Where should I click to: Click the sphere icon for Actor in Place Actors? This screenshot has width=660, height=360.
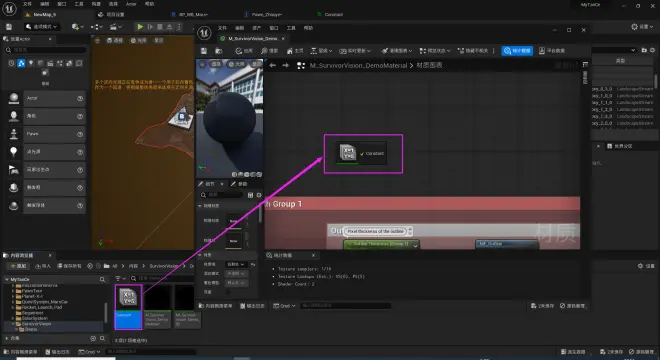[x=14, y=98]
